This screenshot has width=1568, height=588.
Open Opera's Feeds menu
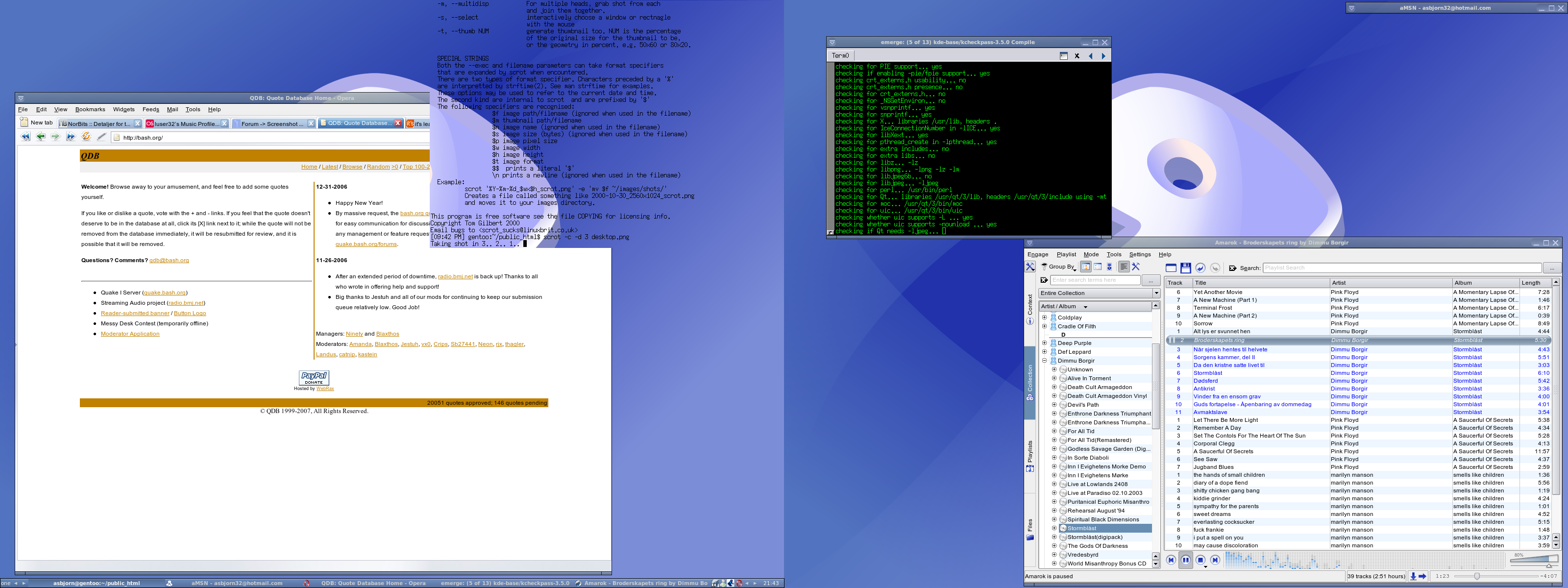(x=150, y=110)
